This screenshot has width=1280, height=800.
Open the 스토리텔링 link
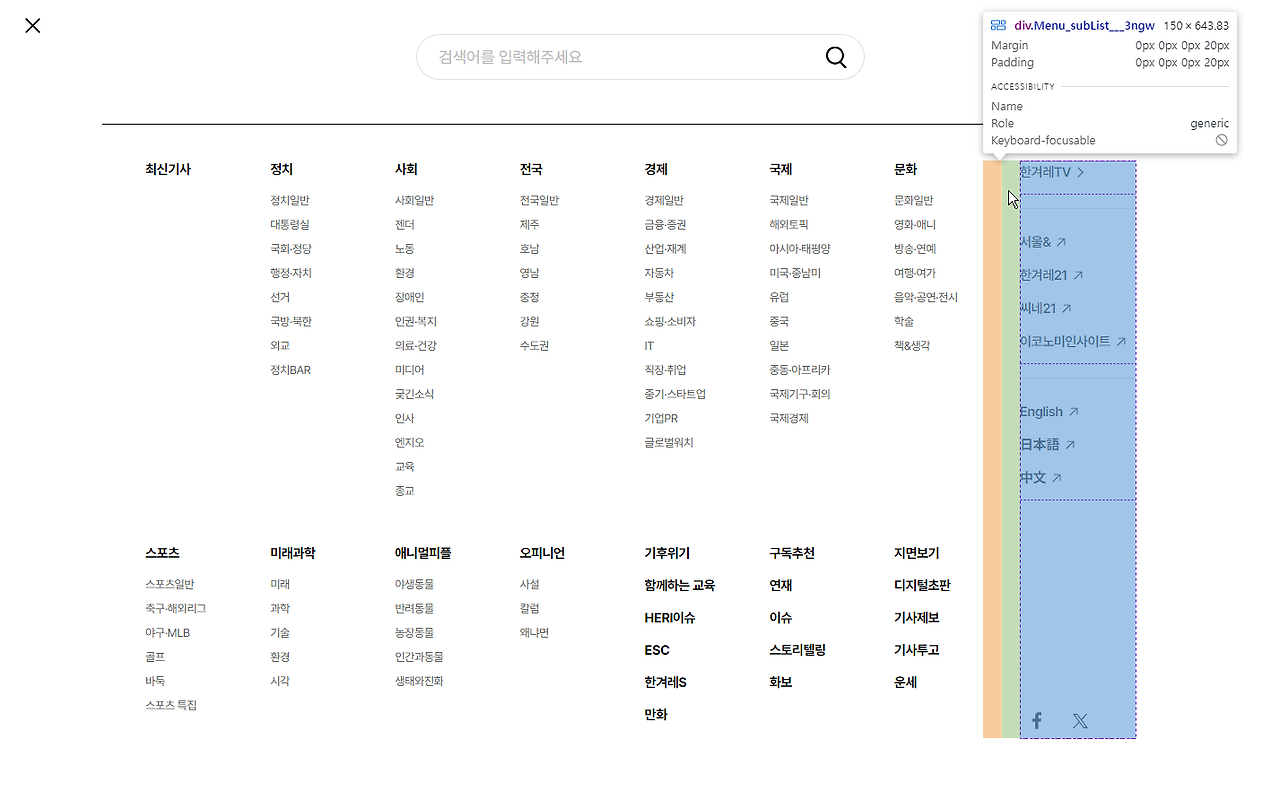coord(798,650)
